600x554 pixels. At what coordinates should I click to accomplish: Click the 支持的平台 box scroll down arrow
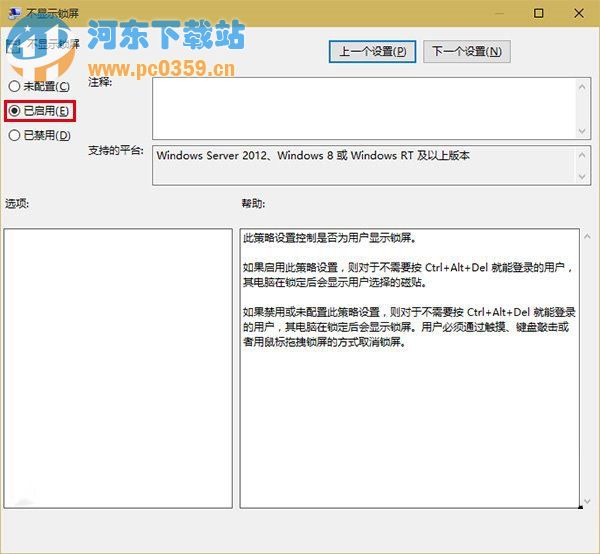point(582,176)
